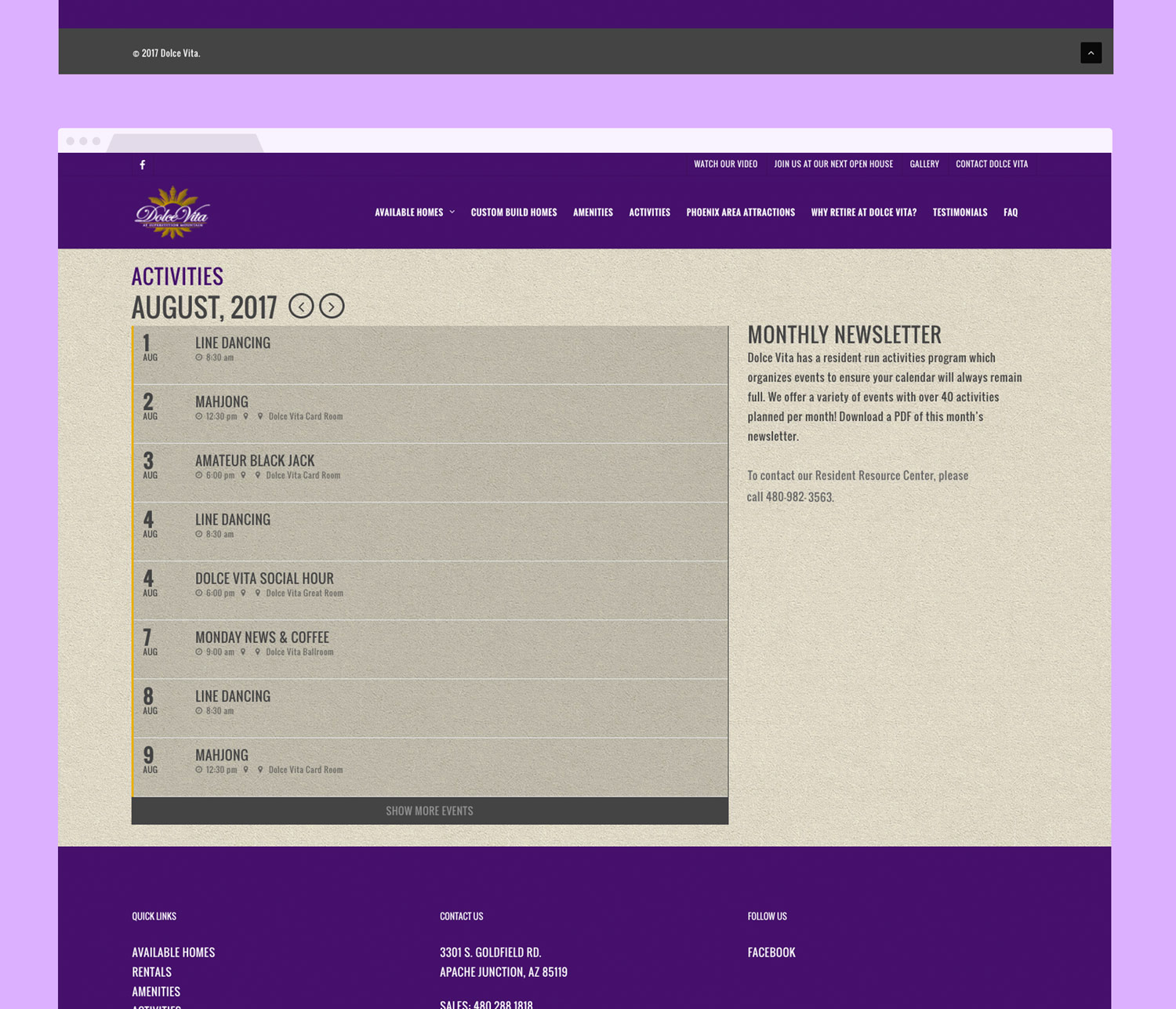Click Rentals in the Quick Links footer
Screen dimensions: 1176x1009
pos(151,972)
